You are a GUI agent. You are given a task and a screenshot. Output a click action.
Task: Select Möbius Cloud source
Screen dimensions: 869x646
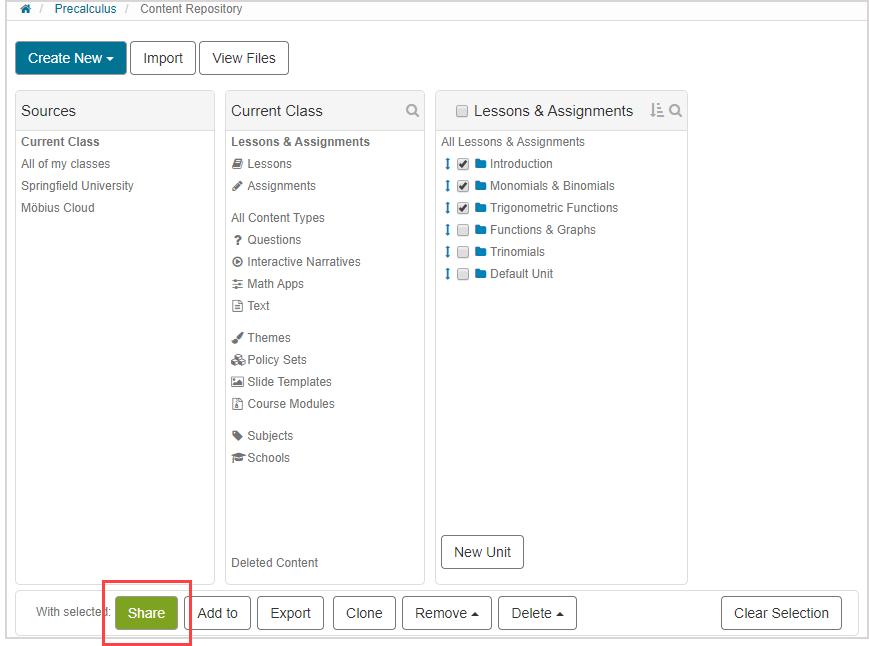tap(58, 208)
